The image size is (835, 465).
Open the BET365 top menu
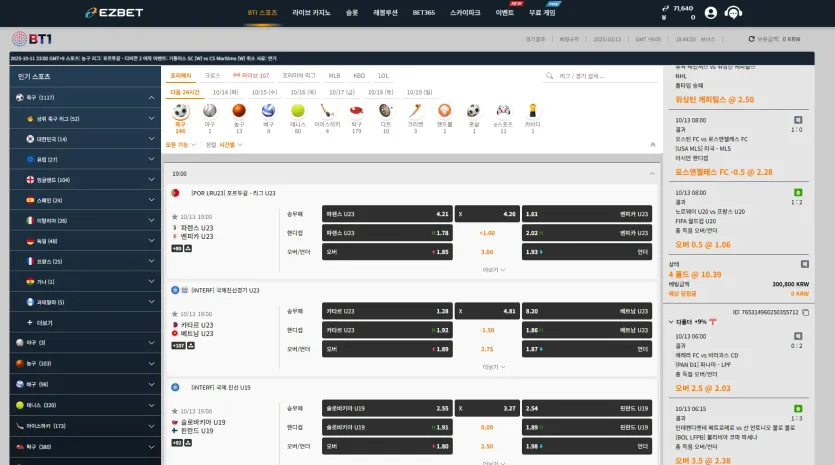click(424, 13)
